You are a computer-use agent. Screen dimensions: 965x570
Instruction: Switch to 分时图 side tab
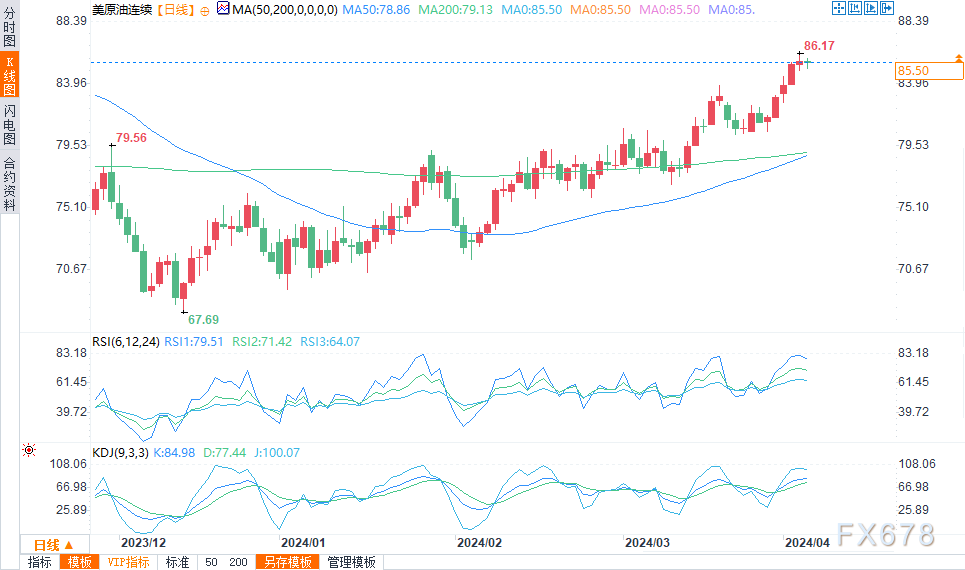pos(9,27)
